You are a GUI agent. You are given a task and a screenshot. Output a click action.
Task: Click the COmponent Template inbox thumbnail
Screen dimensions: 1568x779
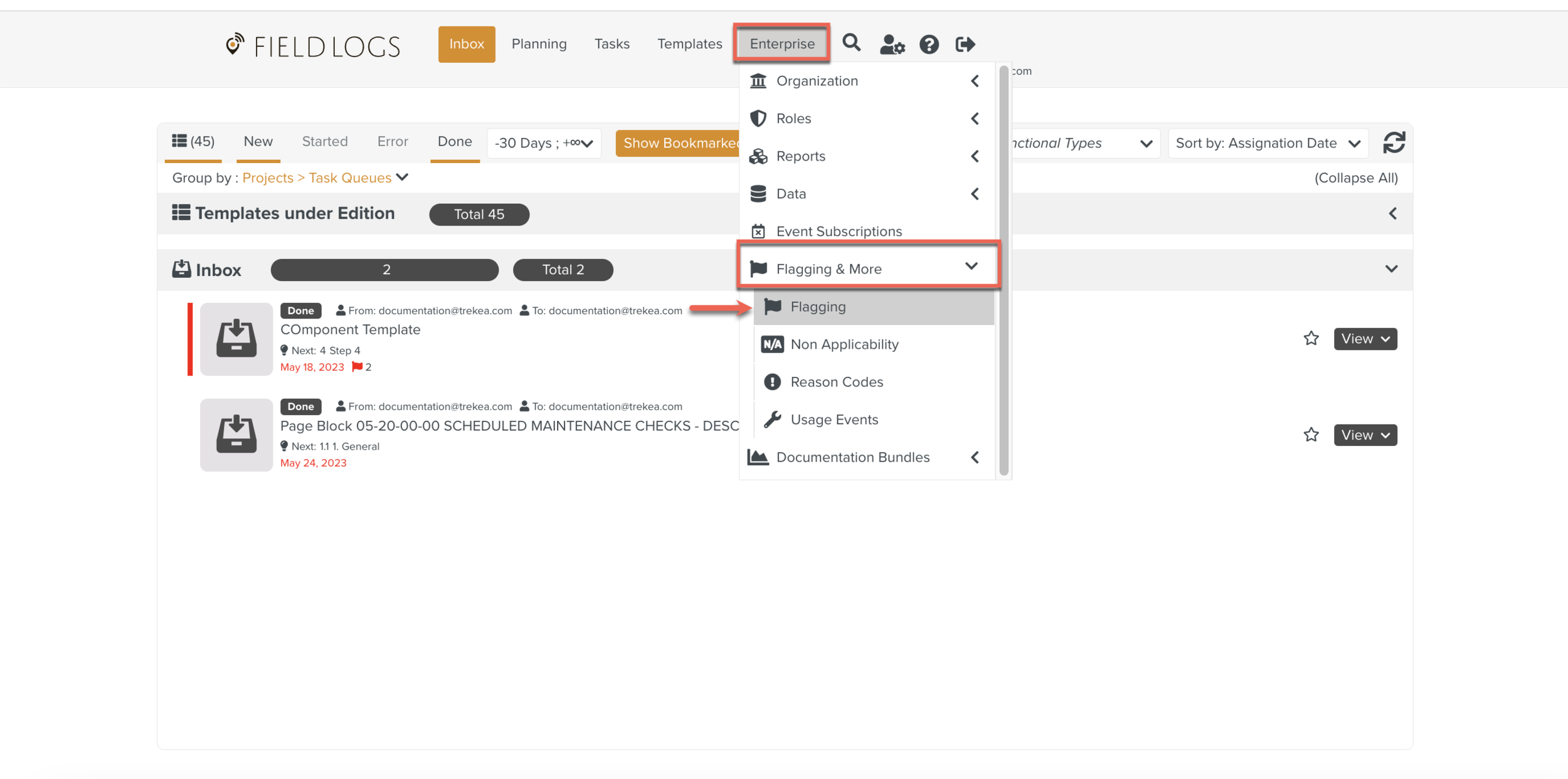pos(236,339)
